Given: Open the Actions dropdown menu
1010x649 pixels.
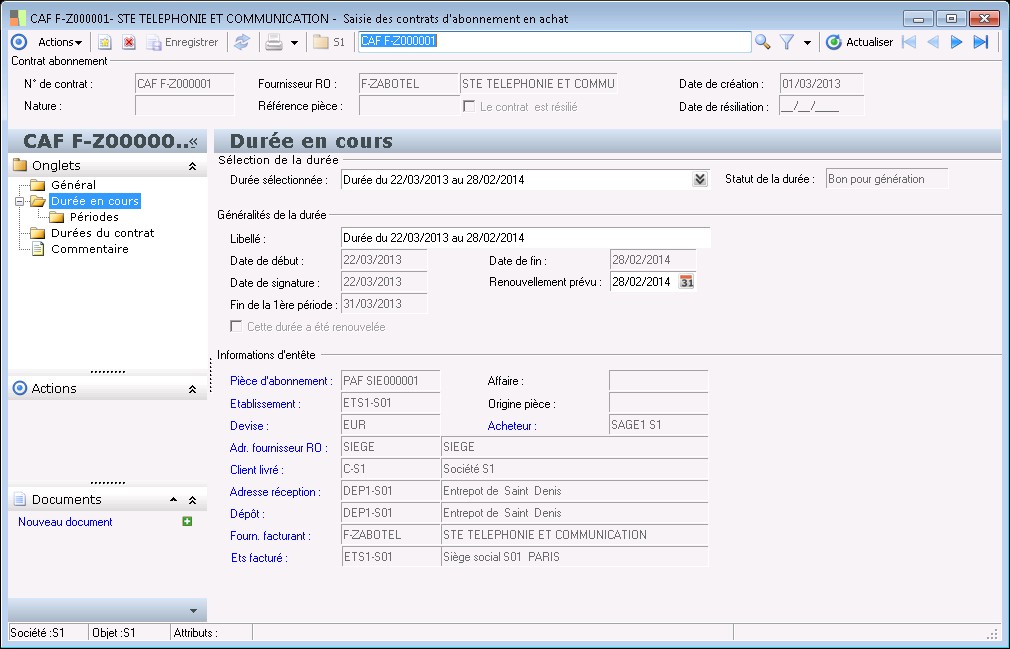Looking at the screenshot, I should pyautogui.click(x=59, y=42).
